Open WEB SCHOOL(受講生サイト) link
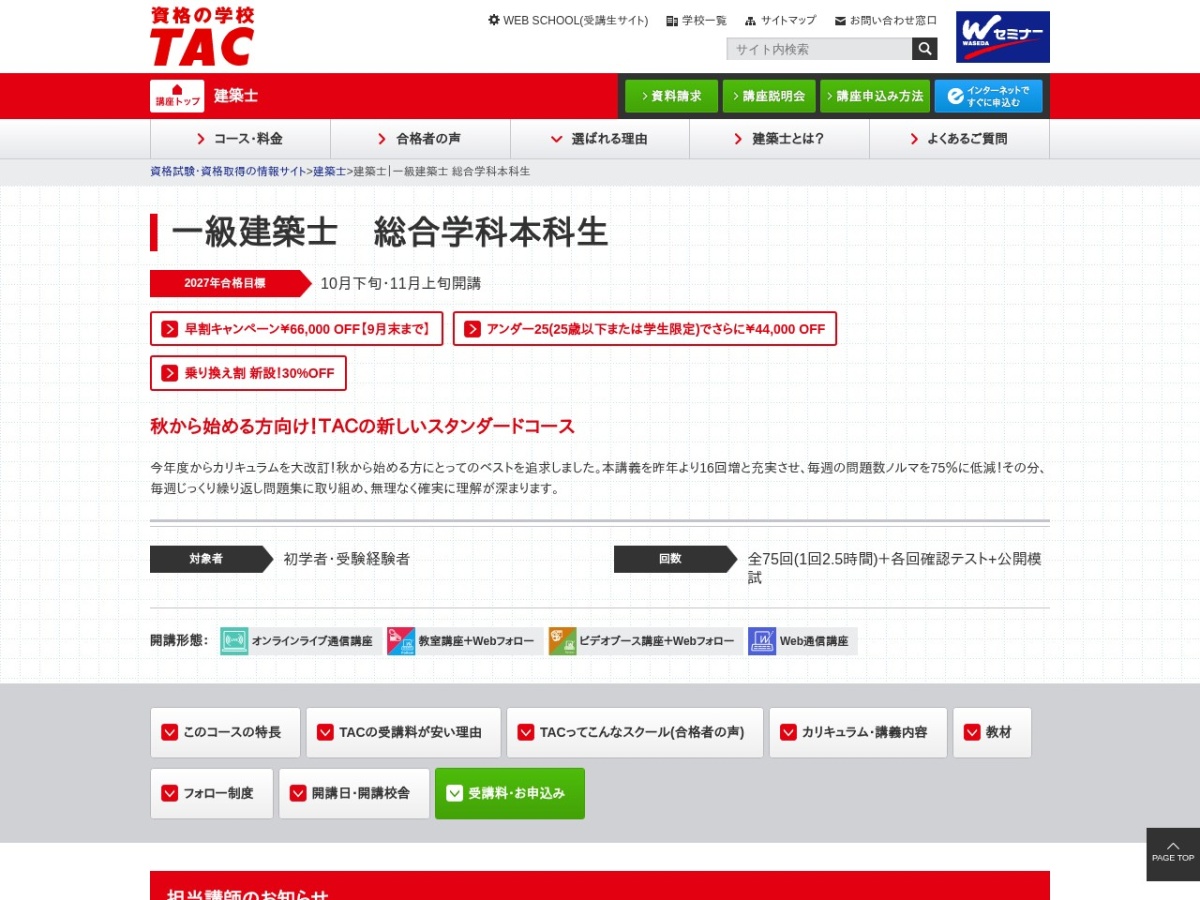 tap(567, 20)
